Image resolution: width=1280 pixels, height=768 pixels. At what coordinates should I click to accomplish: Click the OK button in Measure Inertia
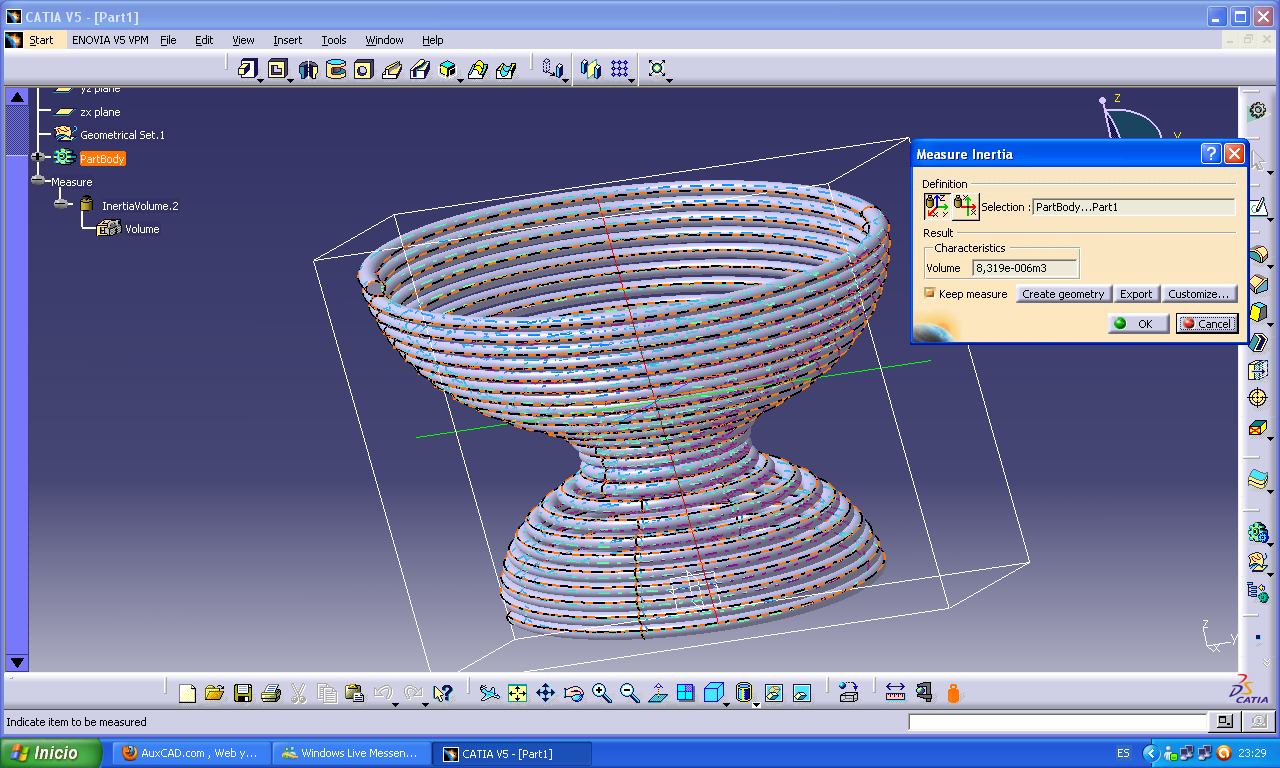click(1137, 323)
